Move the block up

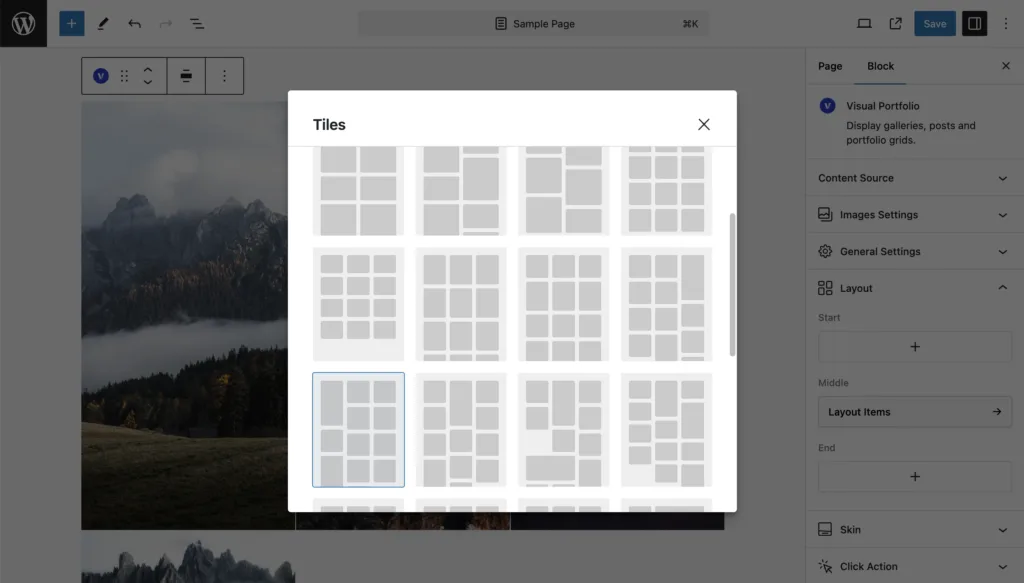coord(148,69)
